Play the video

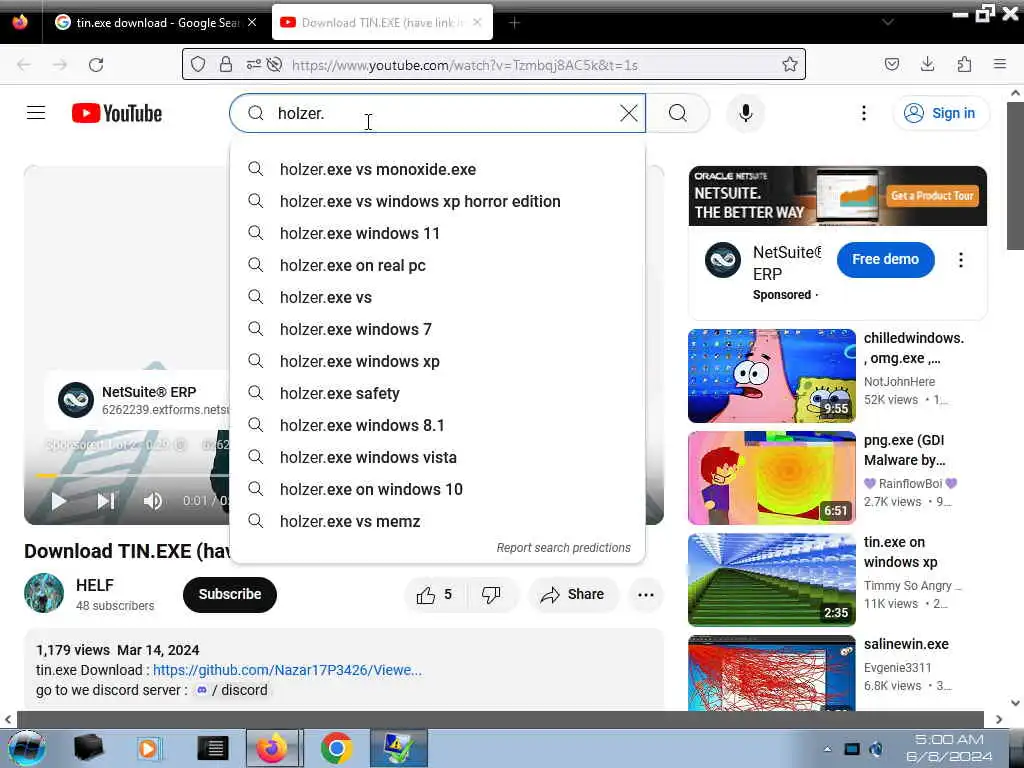(x=59, y=501)
